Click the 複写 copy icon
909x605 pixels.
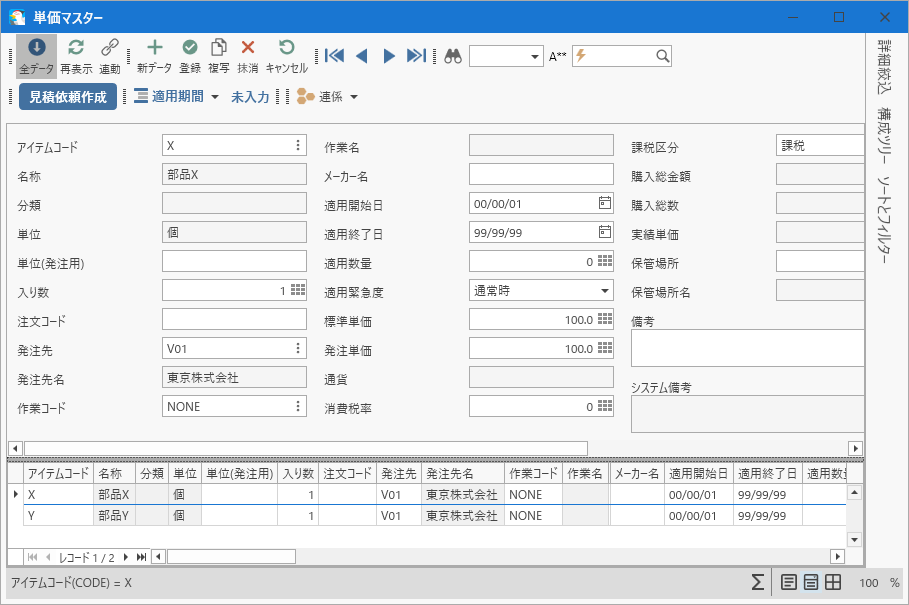(x=219, y=48)
